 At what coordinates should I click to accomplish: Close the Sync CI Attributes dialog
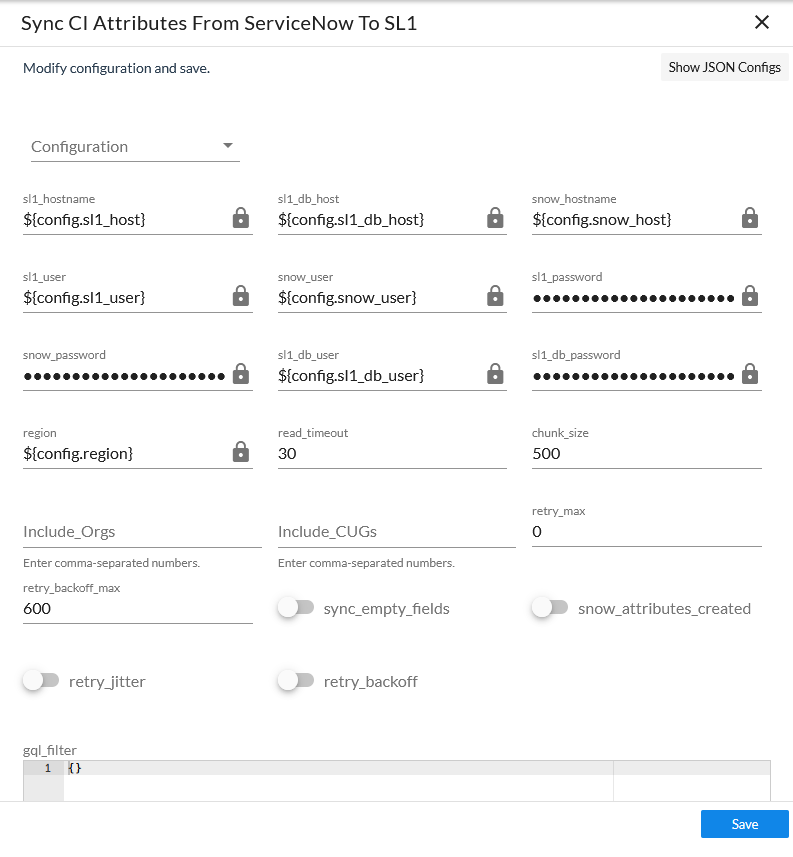[762, 22]
